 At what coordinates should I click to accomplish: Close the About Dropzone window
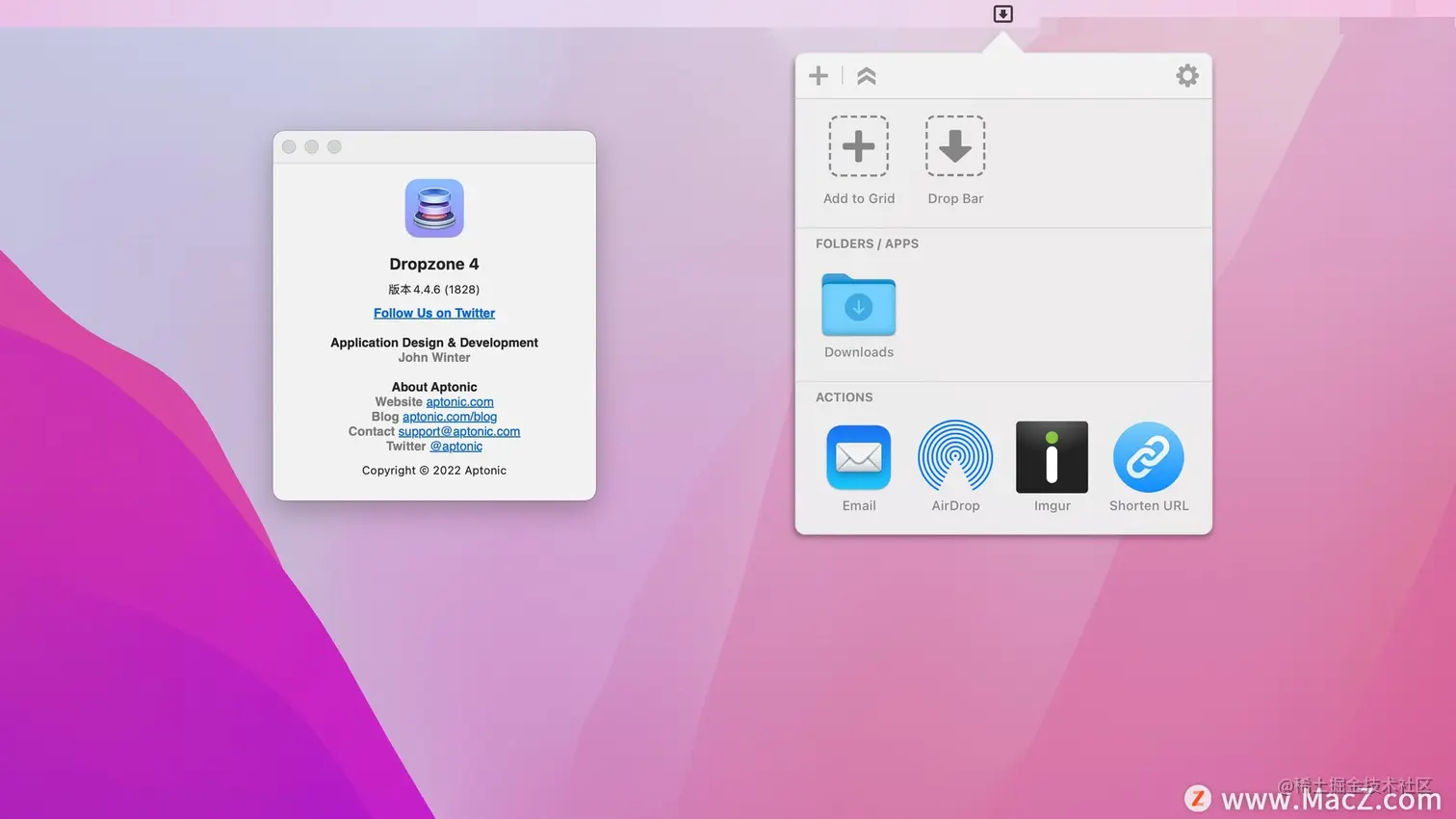pyautogui.click(x=289, y=146)
